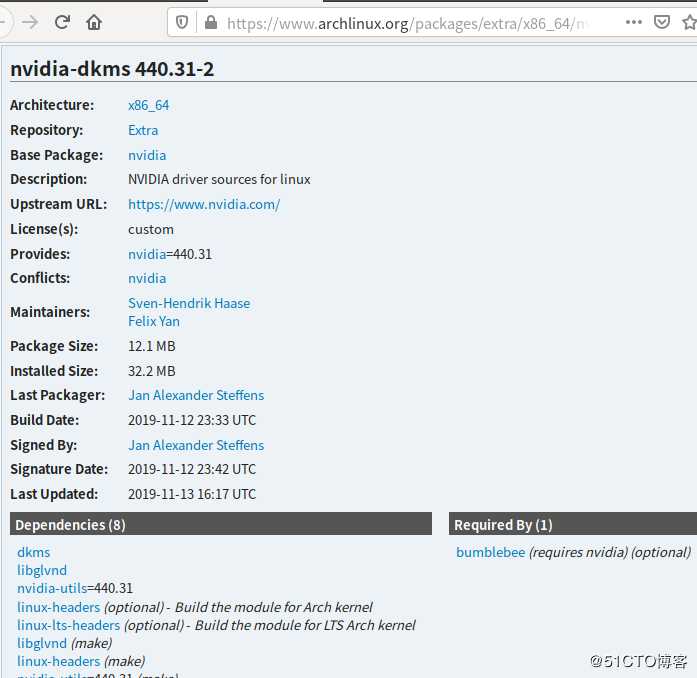Open Last Packager Jan Alexander Steffens link
The height and width of the screenshot is (678, 697).
pos(196,395)
